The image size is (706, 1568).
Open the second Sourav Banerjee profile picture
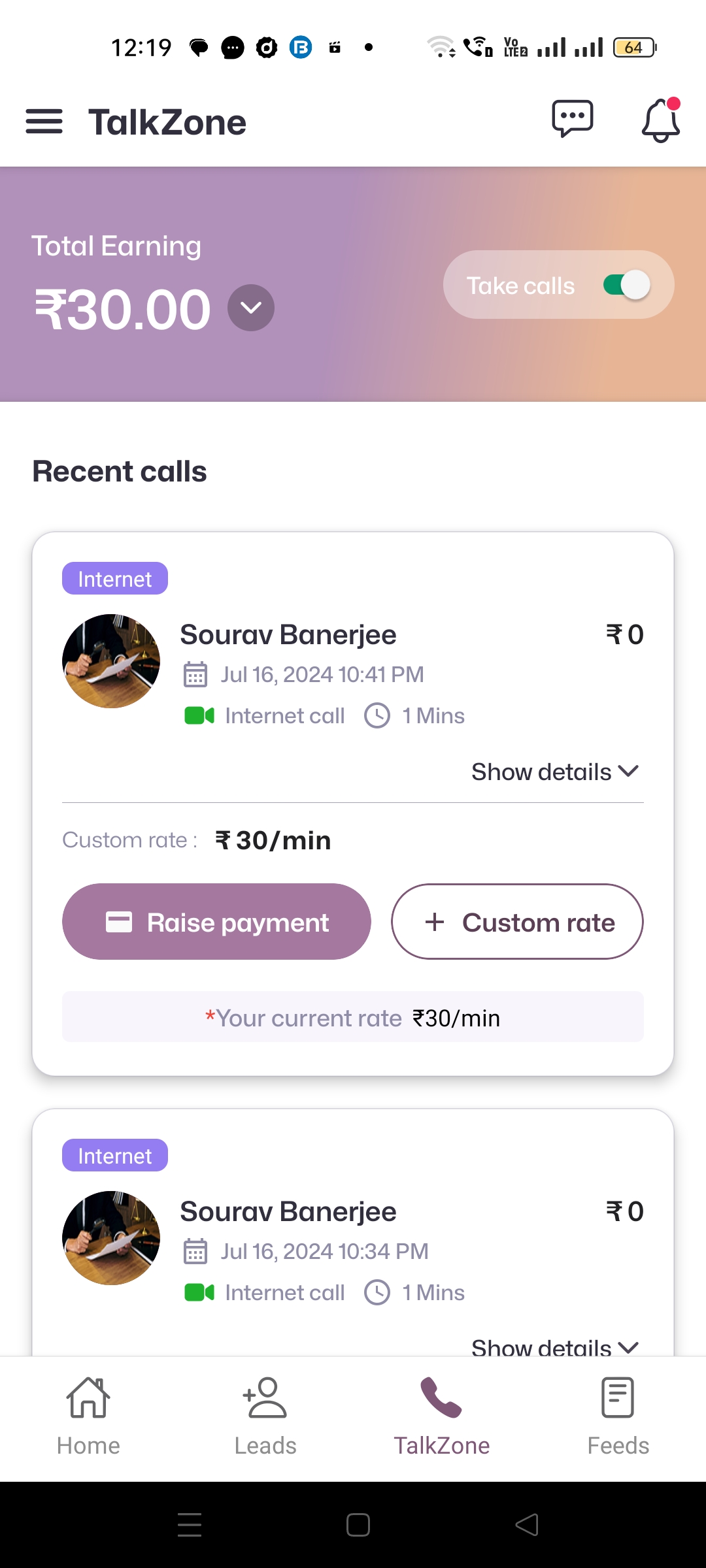pos(111,1238)
